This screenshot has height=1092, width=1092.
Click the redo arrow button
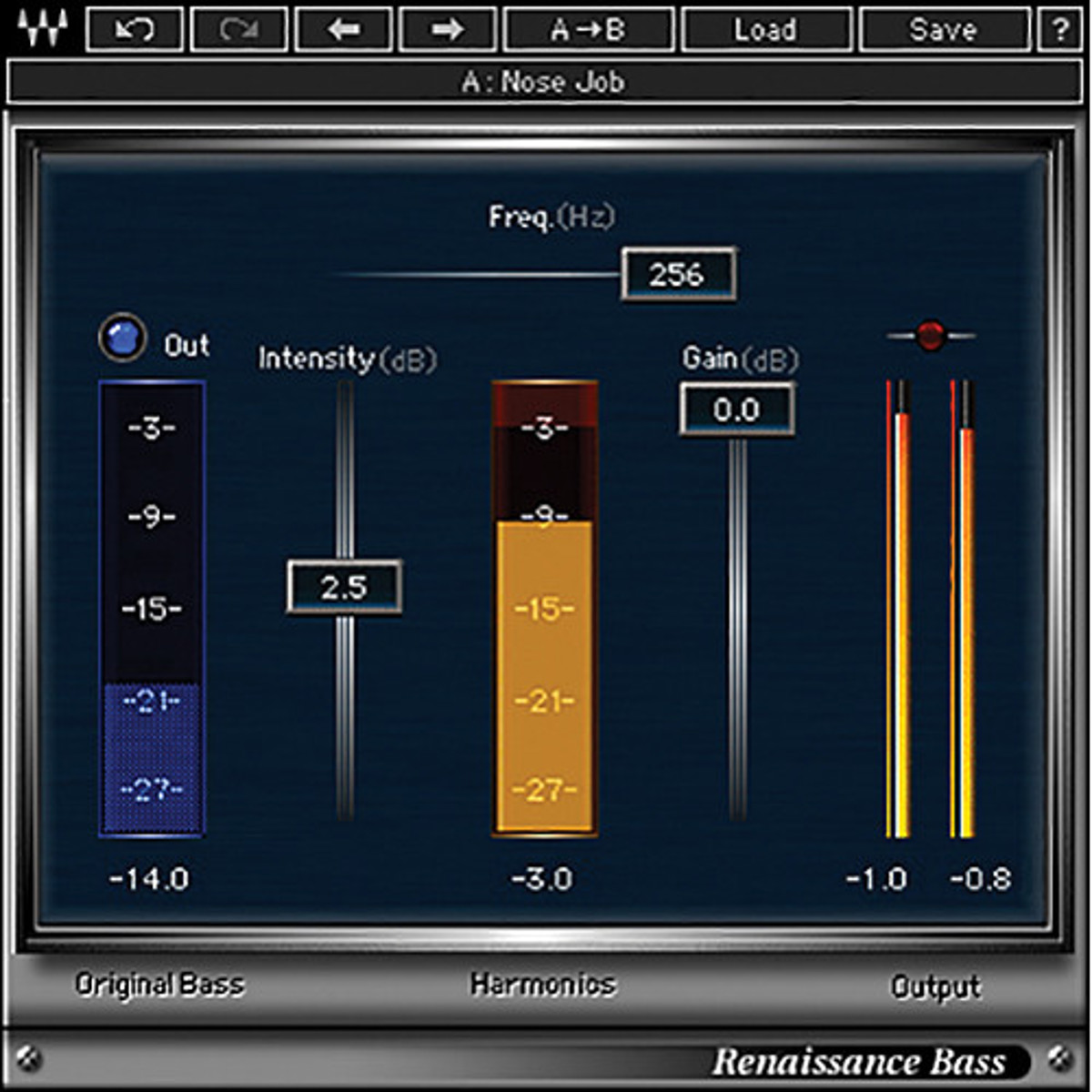pos(238,30)
